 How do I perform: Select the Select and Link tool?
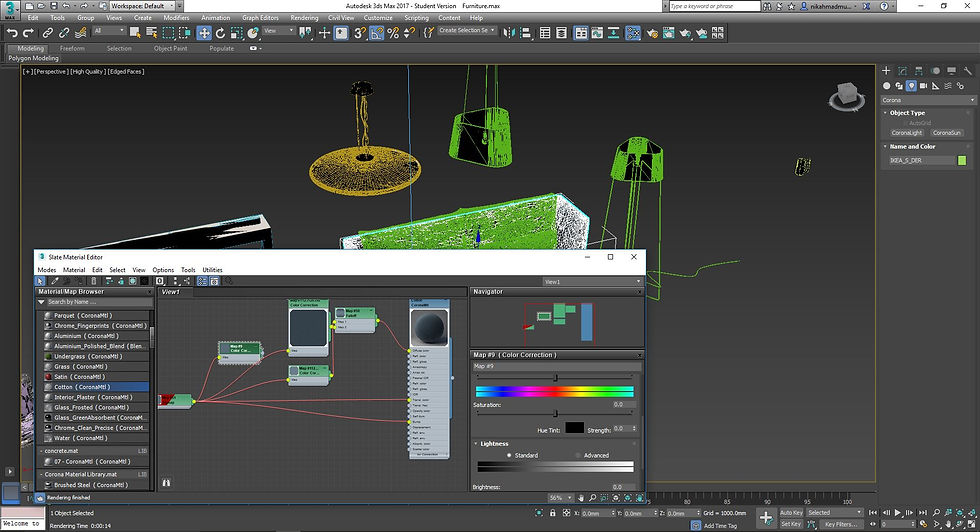[x=48, y=33]
